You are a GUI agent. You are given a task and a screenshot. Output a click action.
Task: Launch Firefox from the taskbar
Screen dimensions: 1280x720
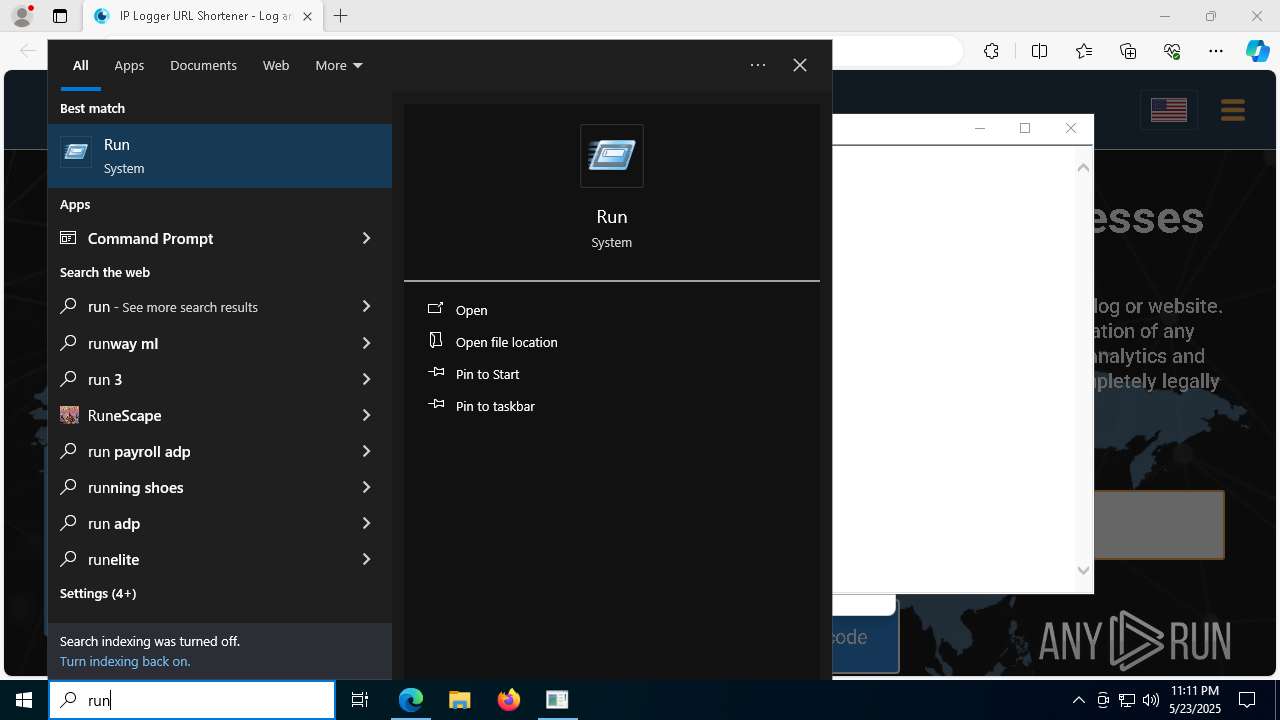click(508, 700)
